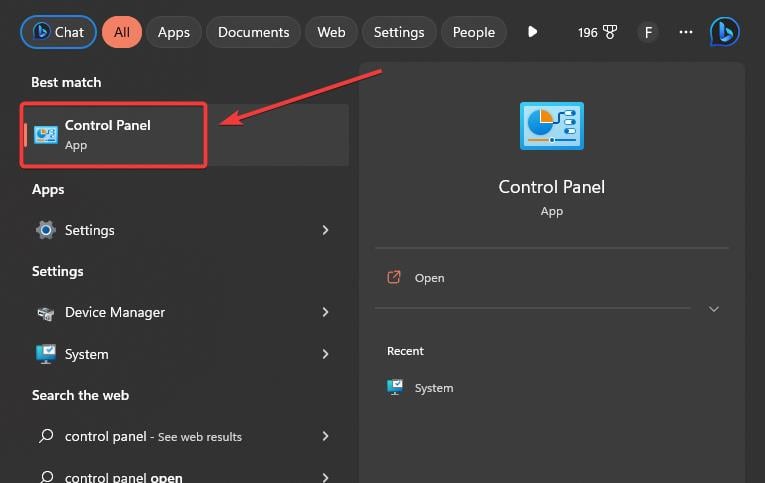Launch Bing from the top-right logo

point(725,32)
